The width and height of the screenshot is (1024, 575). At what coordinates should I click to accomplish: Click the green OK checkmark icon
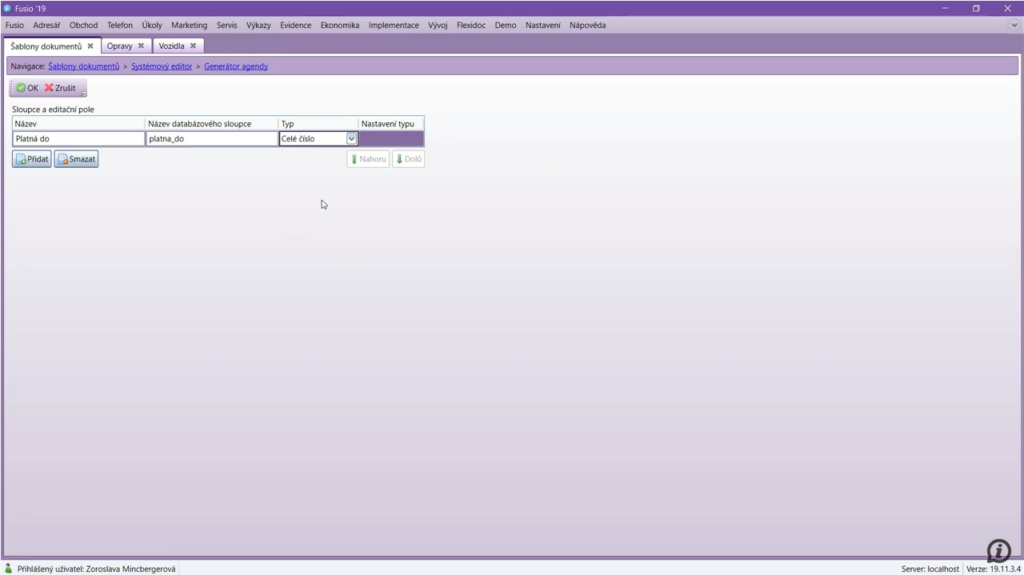coord(20,88)
